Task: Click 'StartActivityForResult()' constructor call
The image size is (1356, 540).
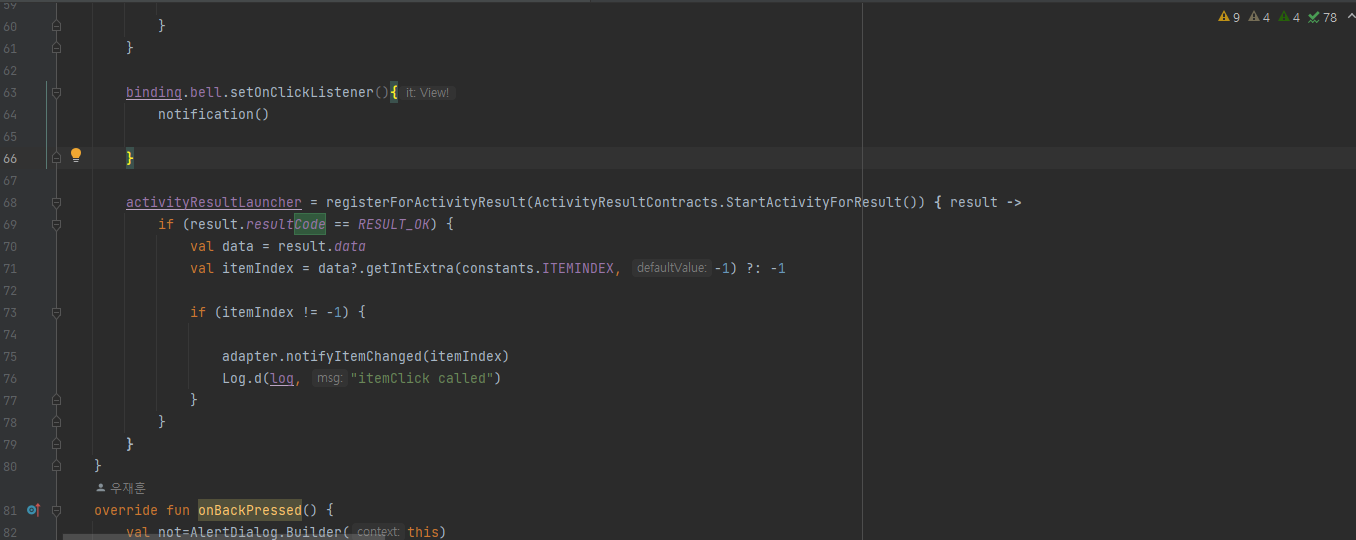Action: pyautogui.click(x=822, y=202)
